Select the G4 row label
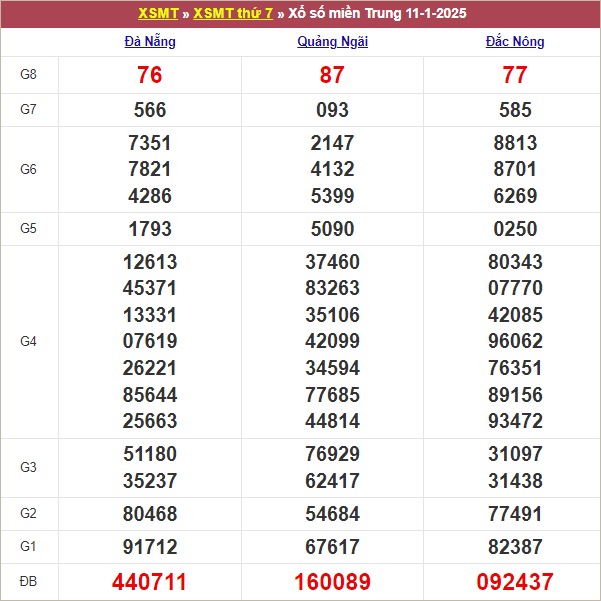 coord(29,342)
